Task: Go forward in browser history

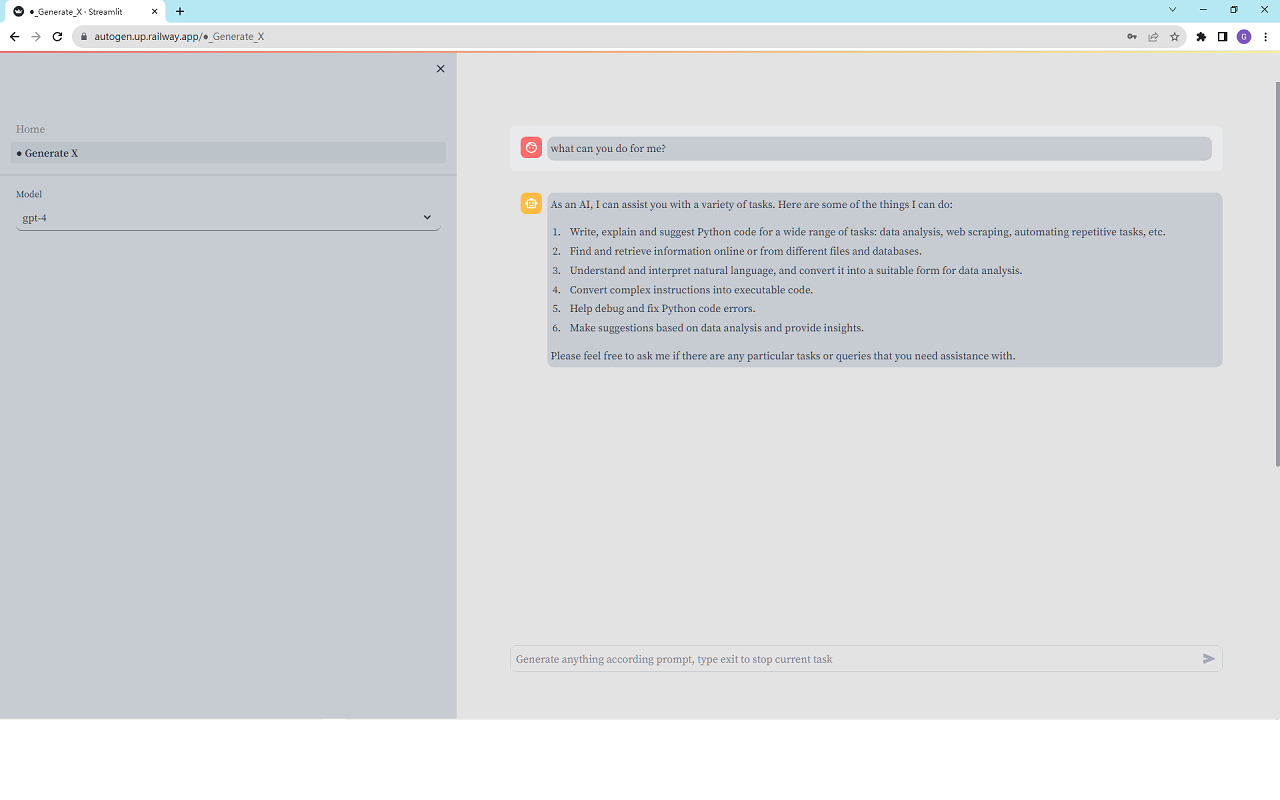Action: (x=36, y=36)
